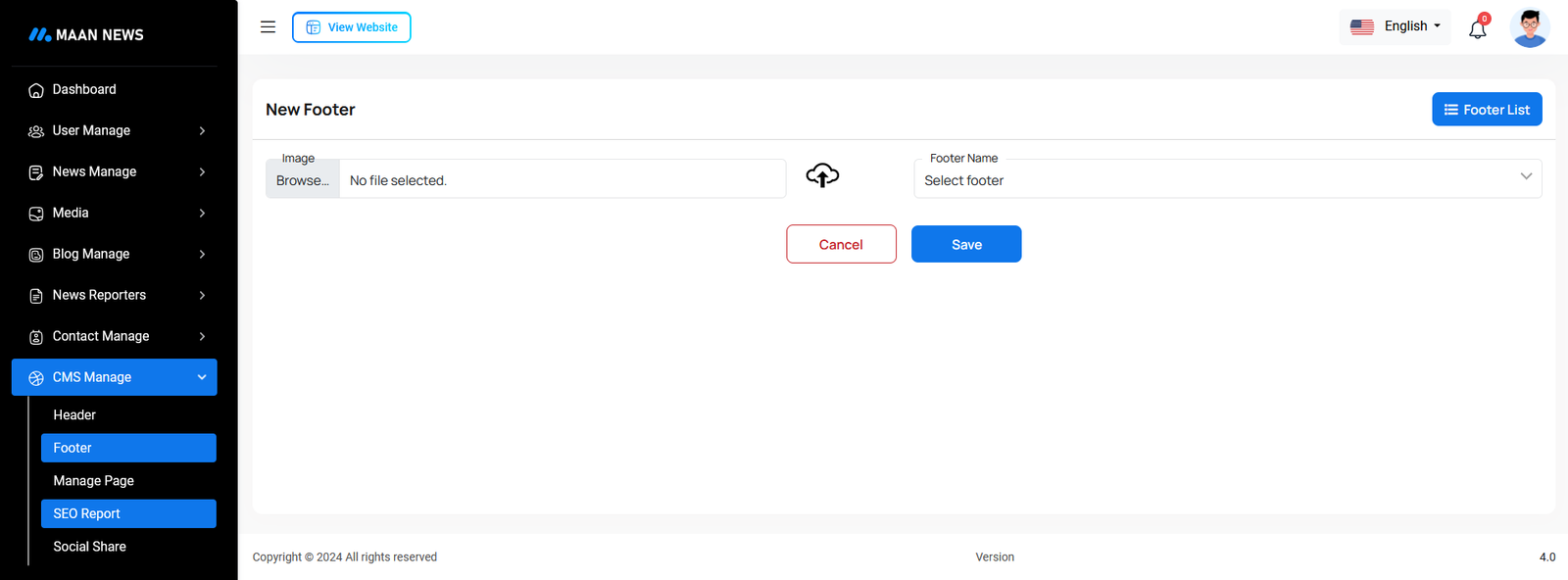Viewport: 1568px width, 580px height.
Task: Open the notification bell
Action: pyautogui.click(x=1477, y=28)
